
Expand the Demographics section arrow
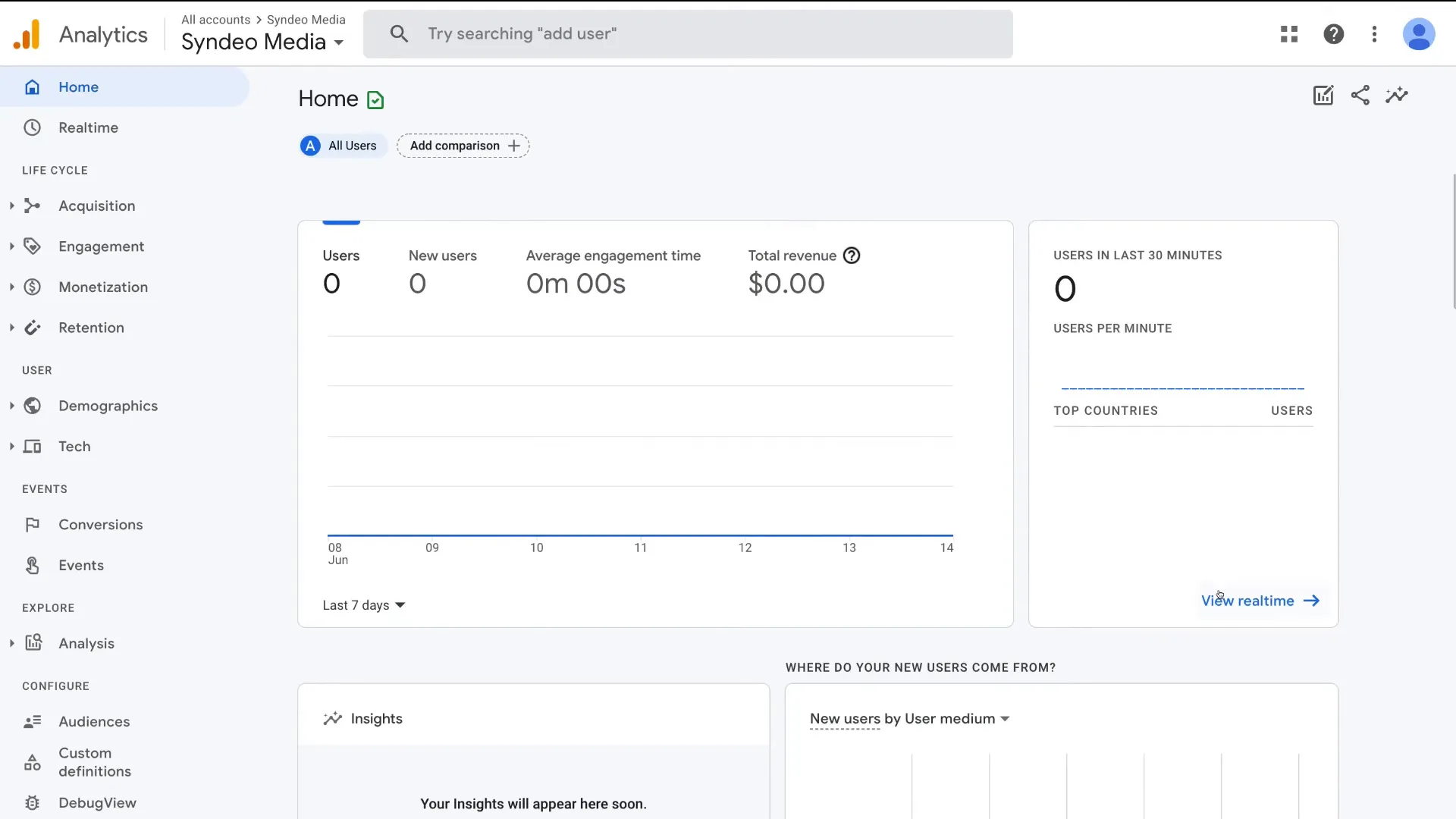pos(11,406)
